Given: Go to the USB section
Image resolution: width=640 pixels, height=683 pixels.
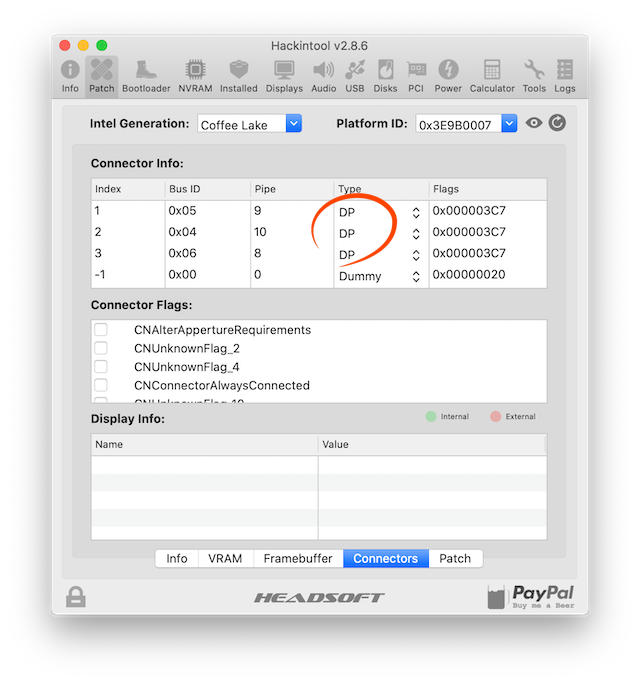Looking at the screenshot, I should click(355, 76).
